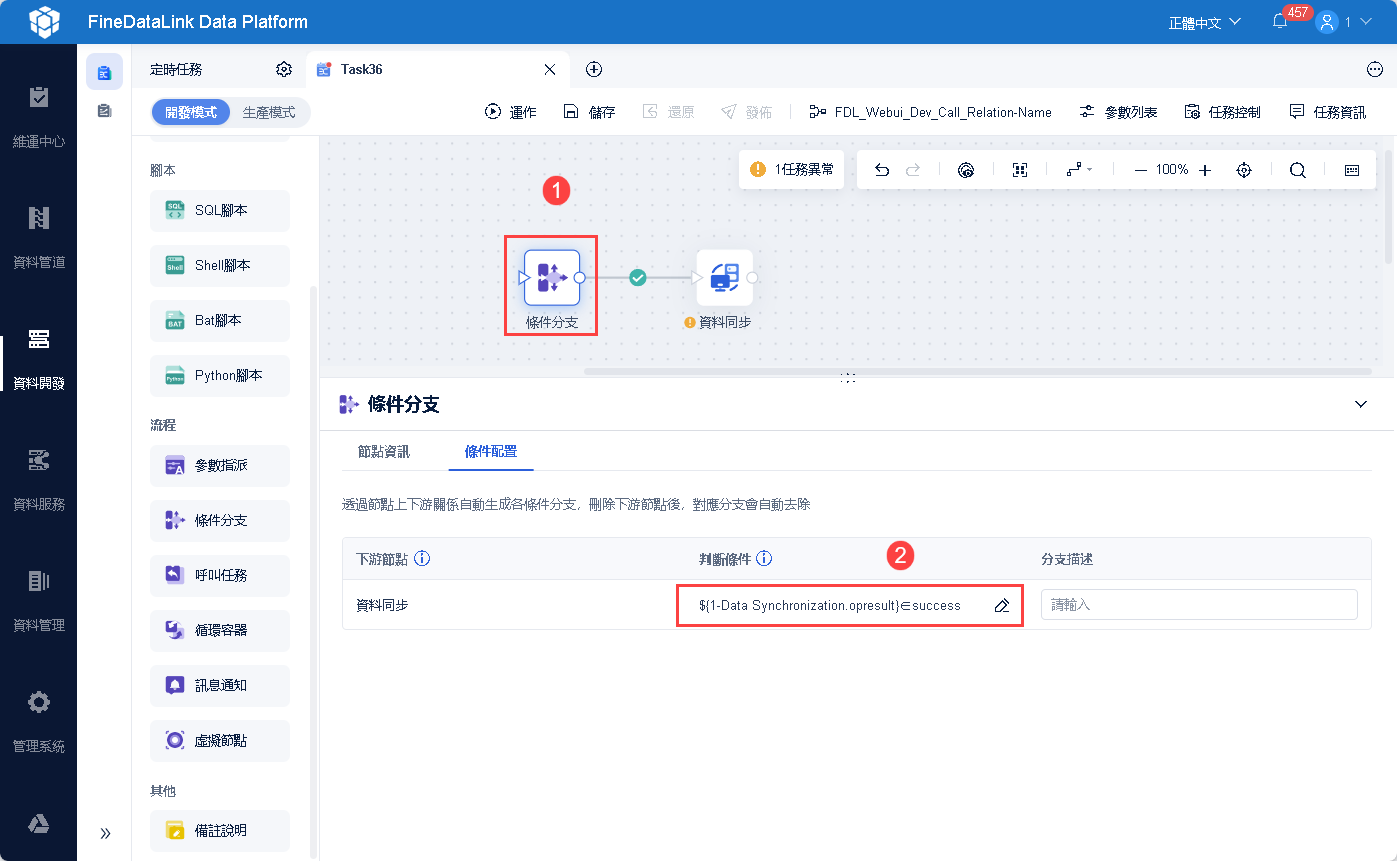Image resolution: width=1397 pixels, height=861 pixels.
Task: Select the 資料同步 node on the canvas
Action: [725, 278]
